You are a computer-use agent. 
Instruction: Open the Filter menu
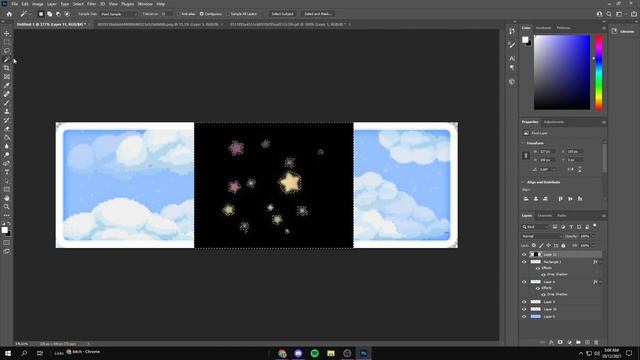pos(91,4)
